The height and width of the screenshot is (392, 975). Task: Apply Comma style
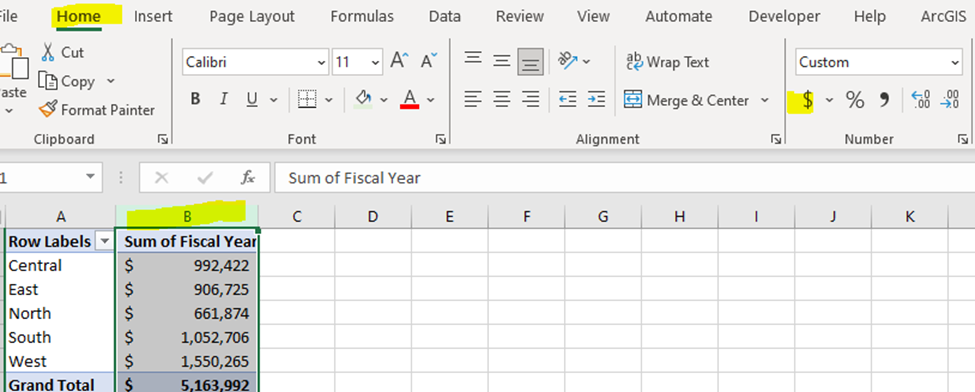884,100
